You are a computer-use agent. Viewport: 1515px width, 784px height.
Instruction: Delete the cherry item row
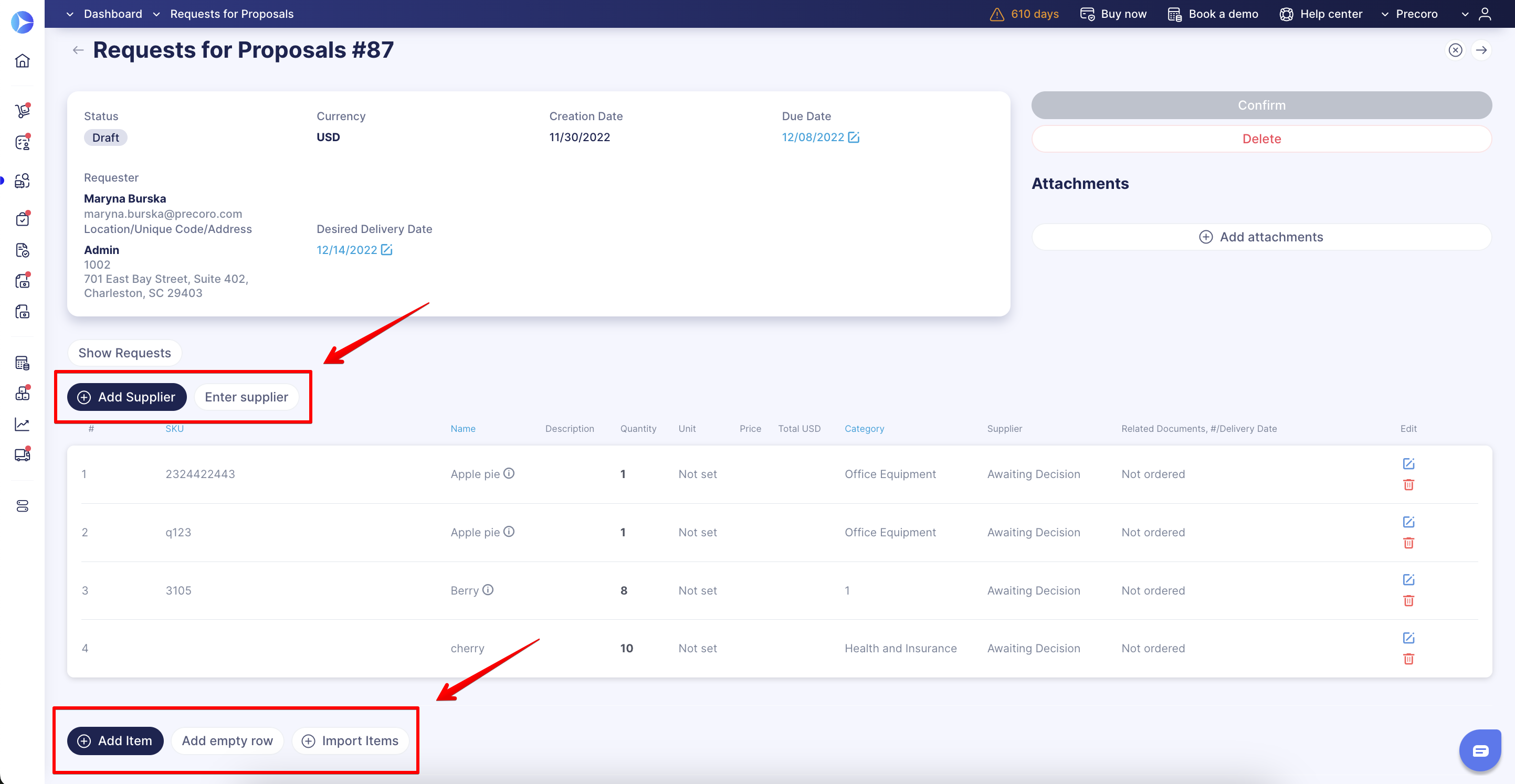click(x=1408, y=659)
